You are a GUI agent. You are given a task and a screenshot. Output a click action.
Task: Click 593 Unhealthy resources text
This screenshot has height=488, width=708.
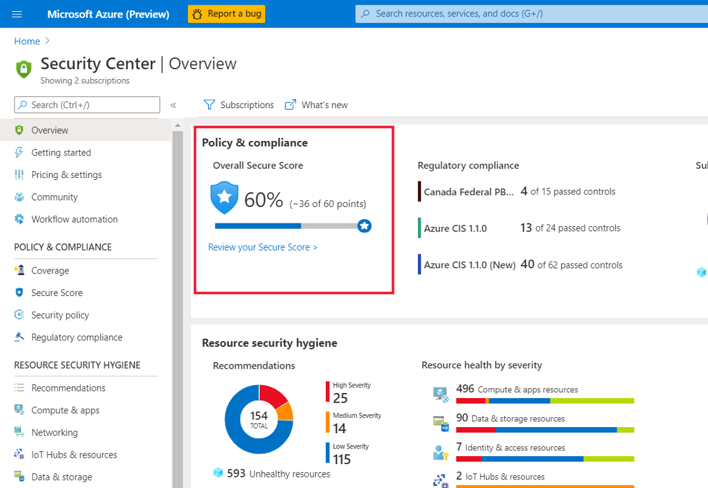[279, 473]
